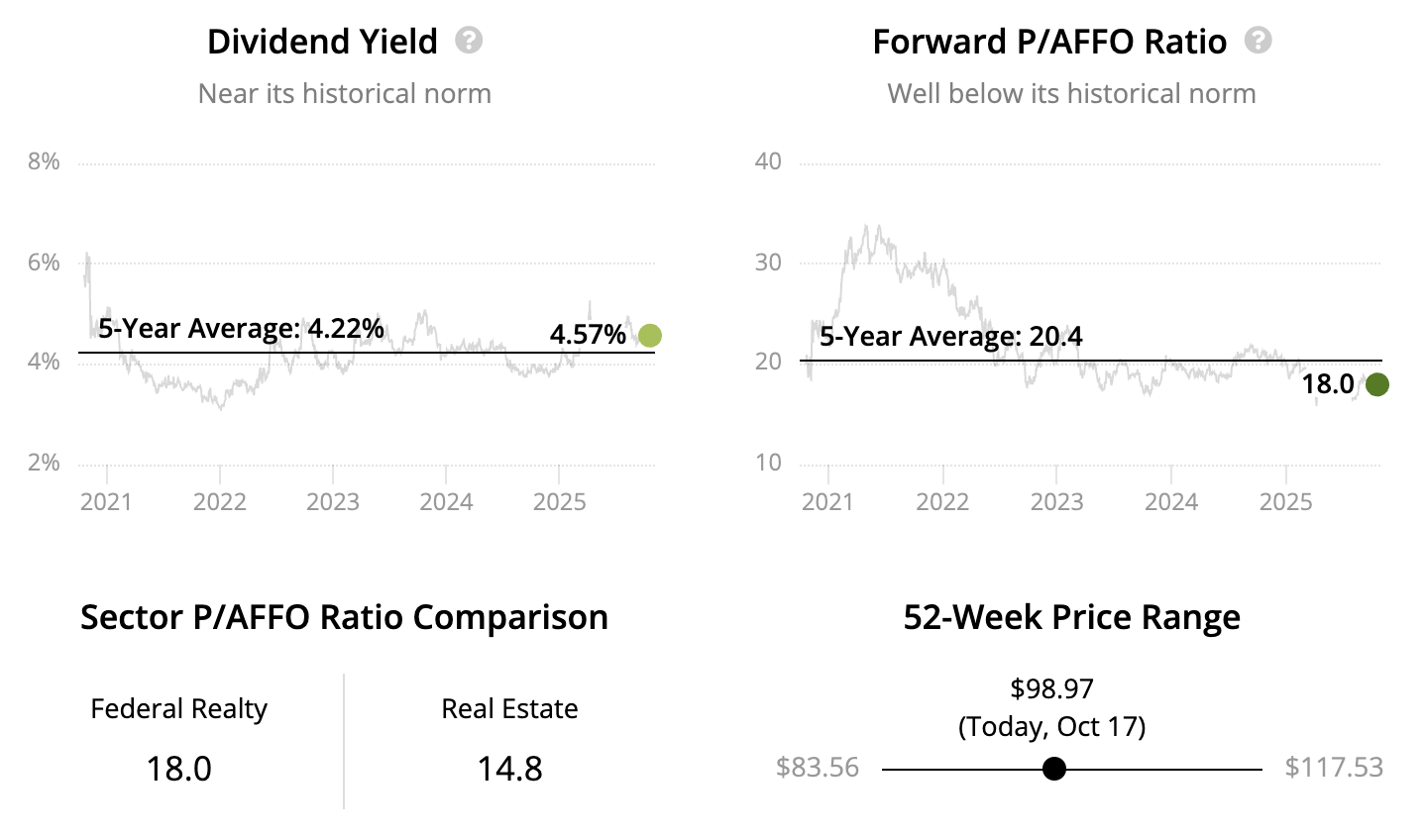Click the 5-Year Average: 4.22% label
Screen dimensions: 1425x840
(241, 328)
